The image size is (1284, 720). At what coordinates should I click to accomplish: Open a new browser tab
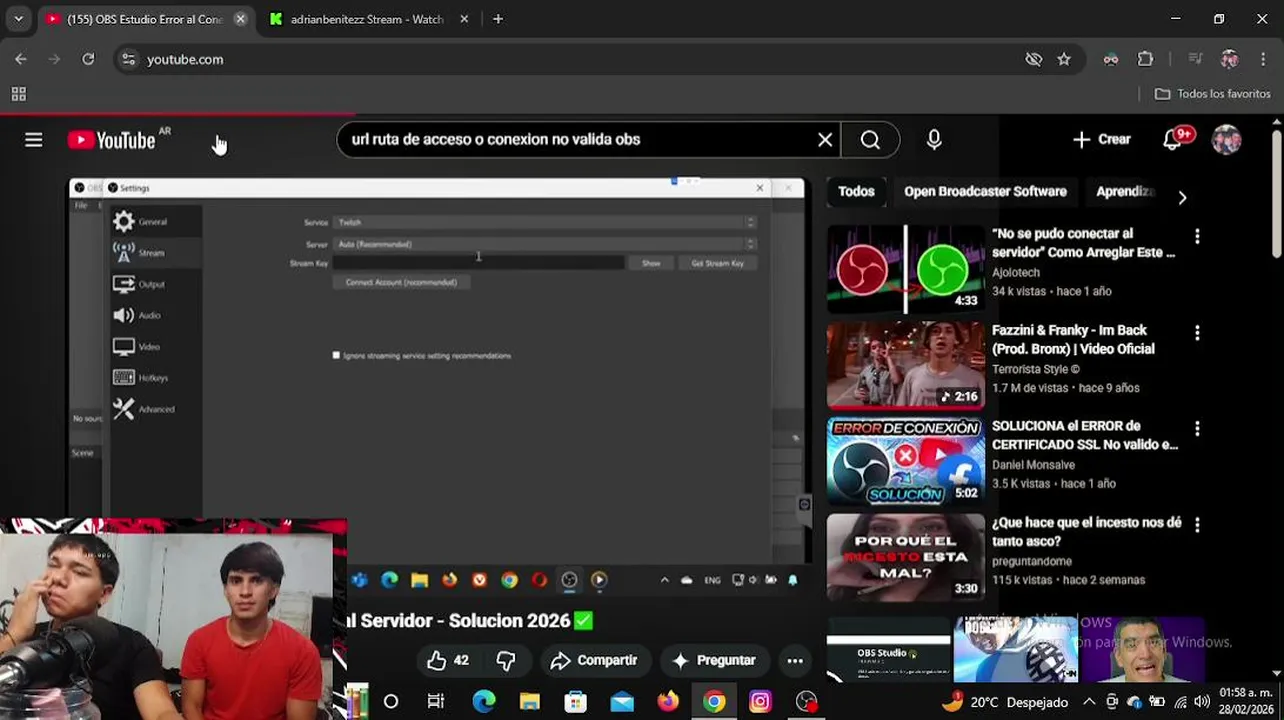498,19
